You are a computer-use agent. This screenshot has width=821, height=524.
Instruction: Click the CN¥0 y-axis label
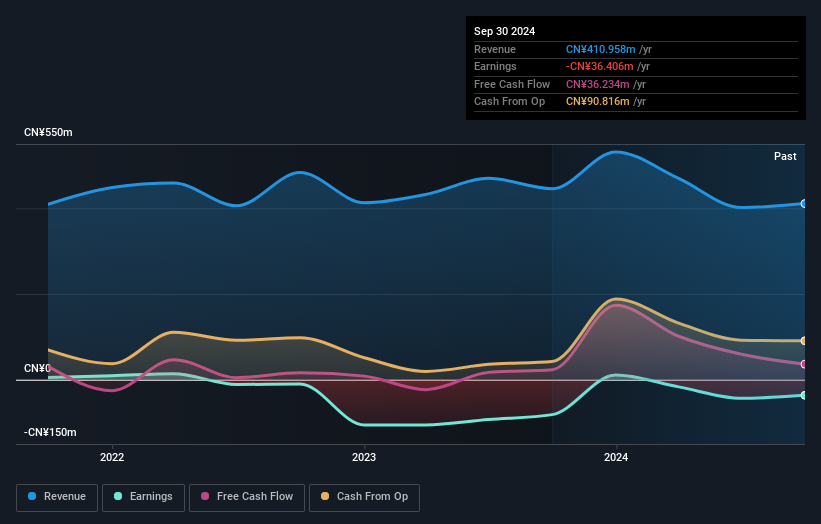pos(37,369)
